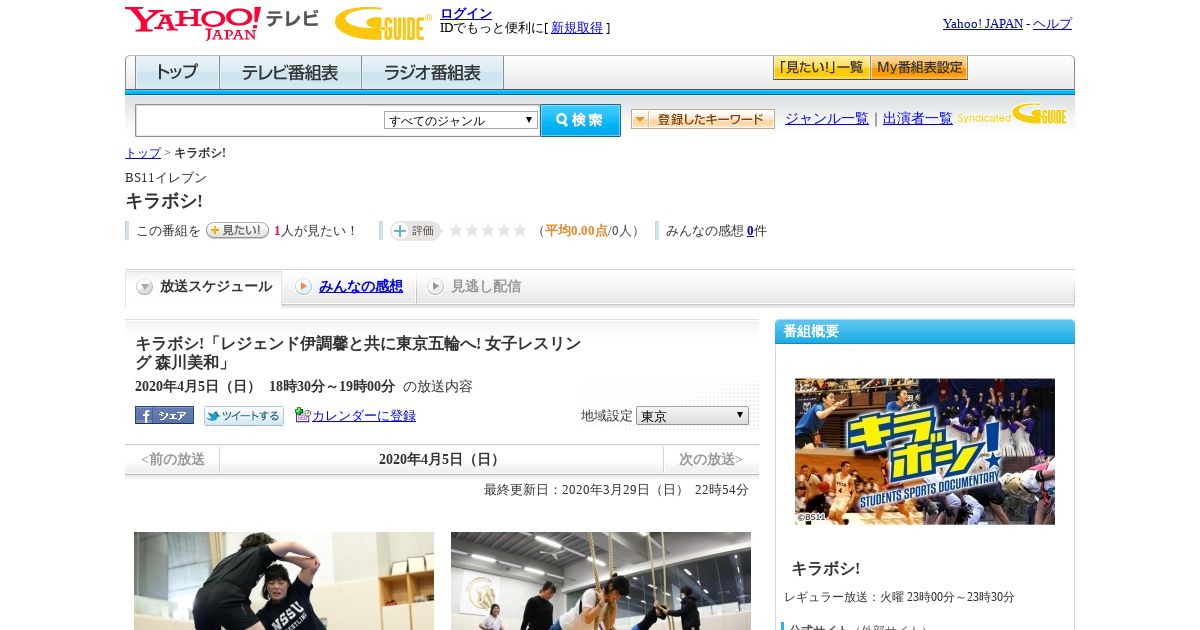
Task: Open the テレビ番組表 tab
Action: click(290, 73)
